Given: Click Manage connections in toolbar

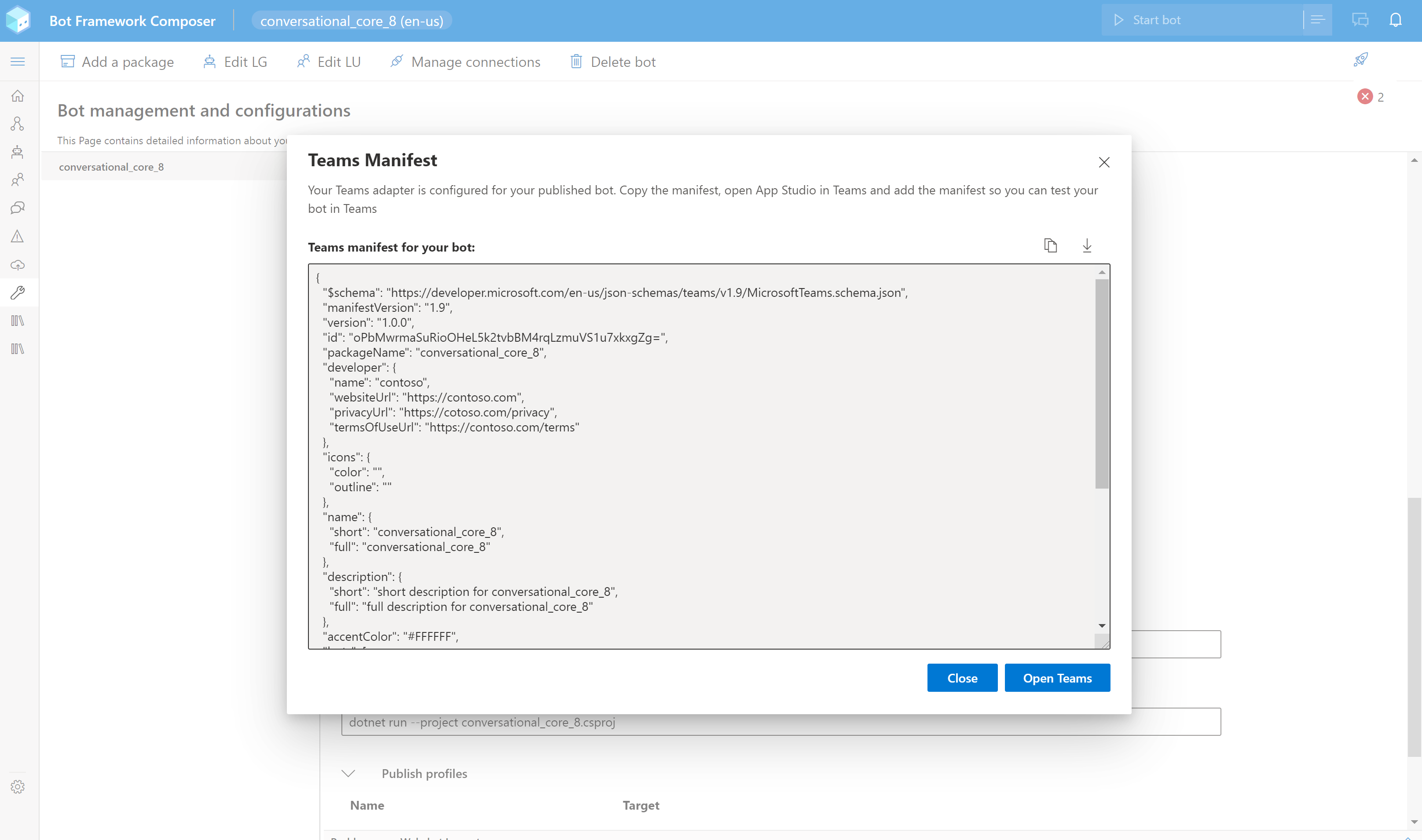Looking at the screenshot, I should point(465,62).
